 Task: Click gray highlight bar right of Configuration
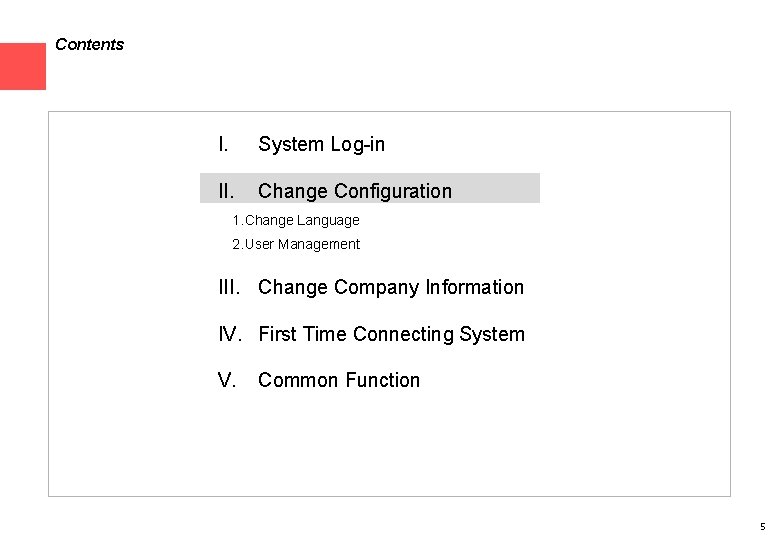496,189
